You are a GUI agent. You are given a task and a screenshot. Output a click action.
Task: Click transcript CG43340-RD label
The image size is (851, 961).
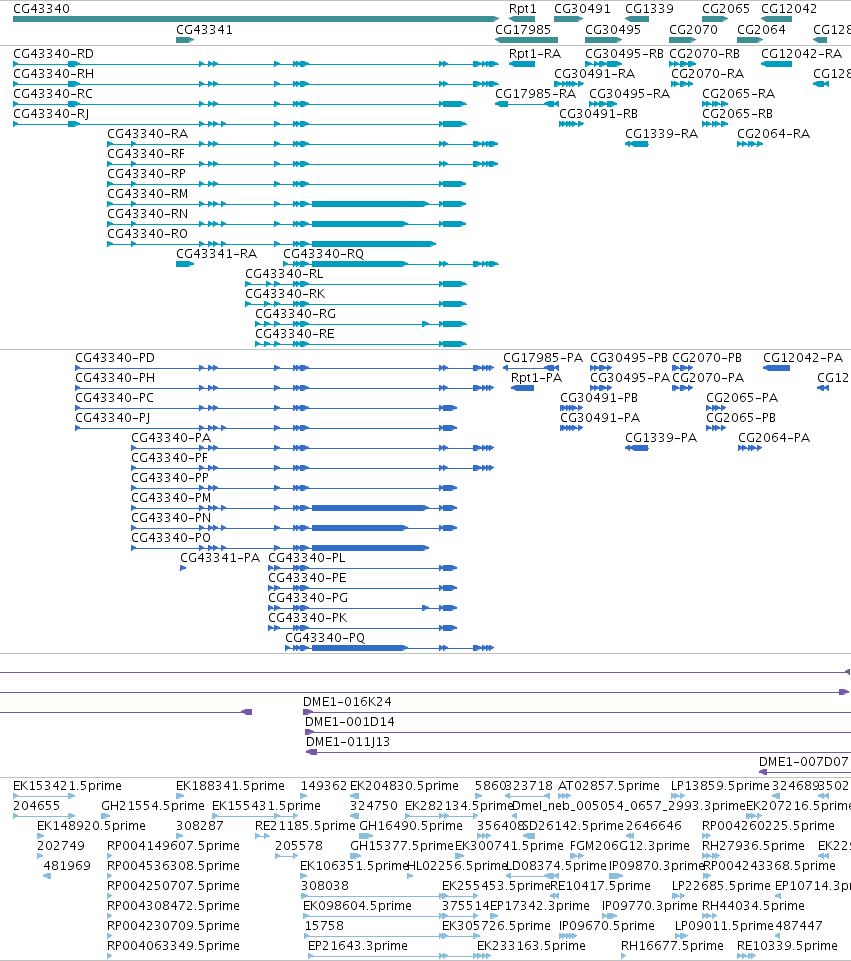(x=53, y=54)
